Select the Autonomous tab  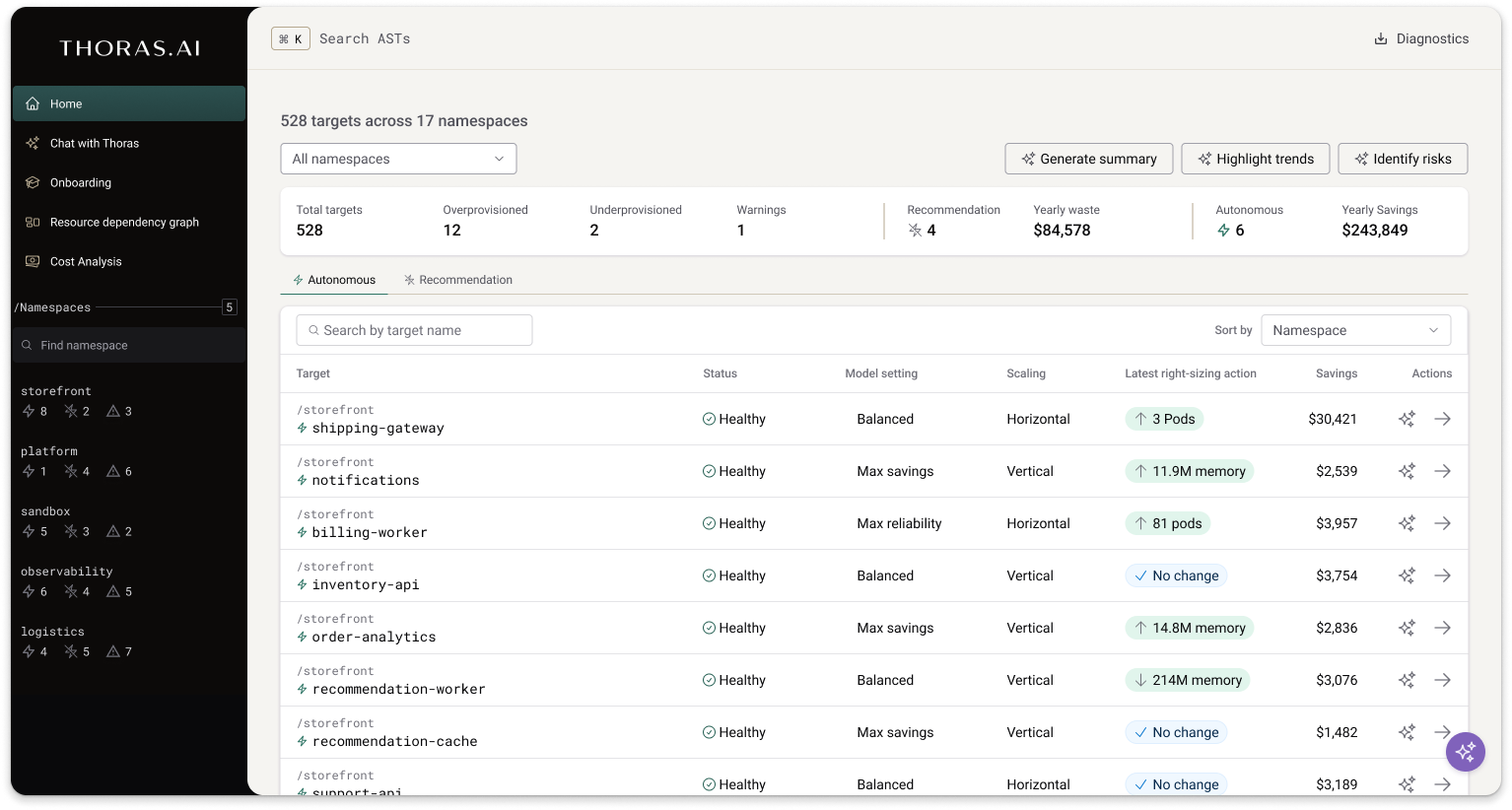(334, 280)
